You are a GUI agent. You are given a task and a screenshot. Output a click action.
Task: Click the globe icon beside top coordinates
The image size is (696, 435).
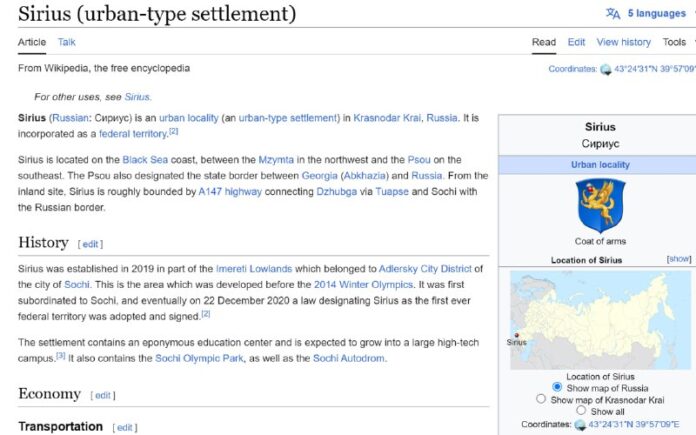[605, 69]
